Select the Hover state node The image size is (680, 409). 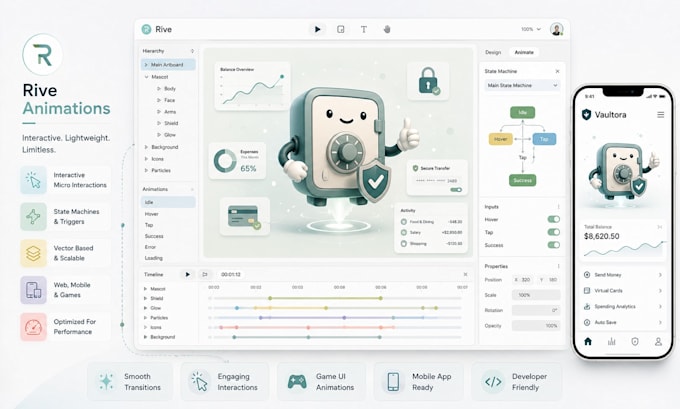500,139
